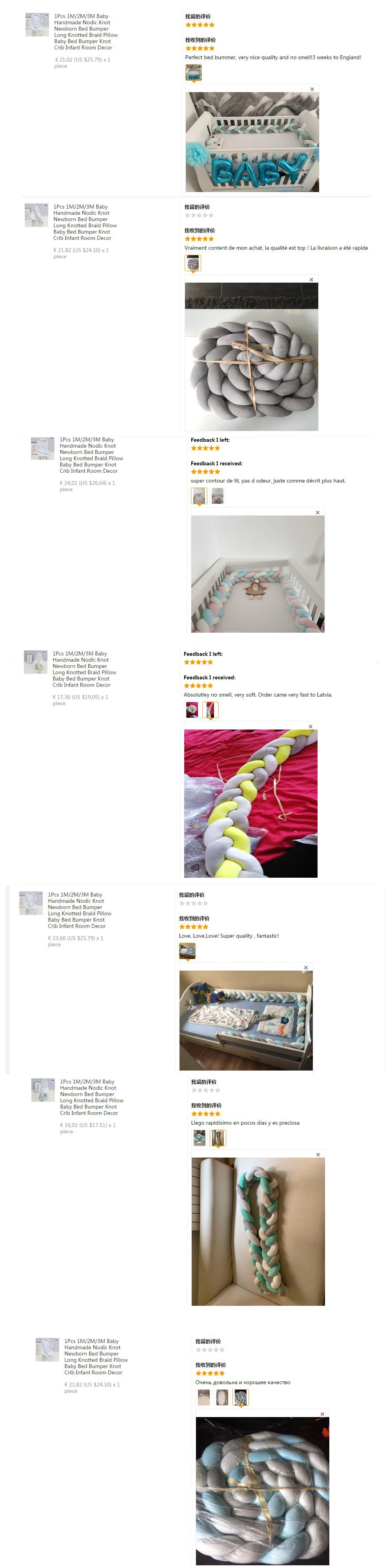Image resolution: width=392 pixels, height=1568 pixels.
Task: Open product title link of £21.02 order
Action: point(86,32)
